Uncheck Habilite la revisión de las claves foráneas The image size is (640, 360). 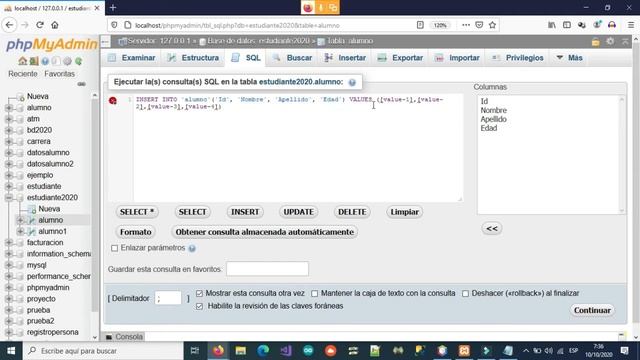pyautogui.click(x=199, y=306)
